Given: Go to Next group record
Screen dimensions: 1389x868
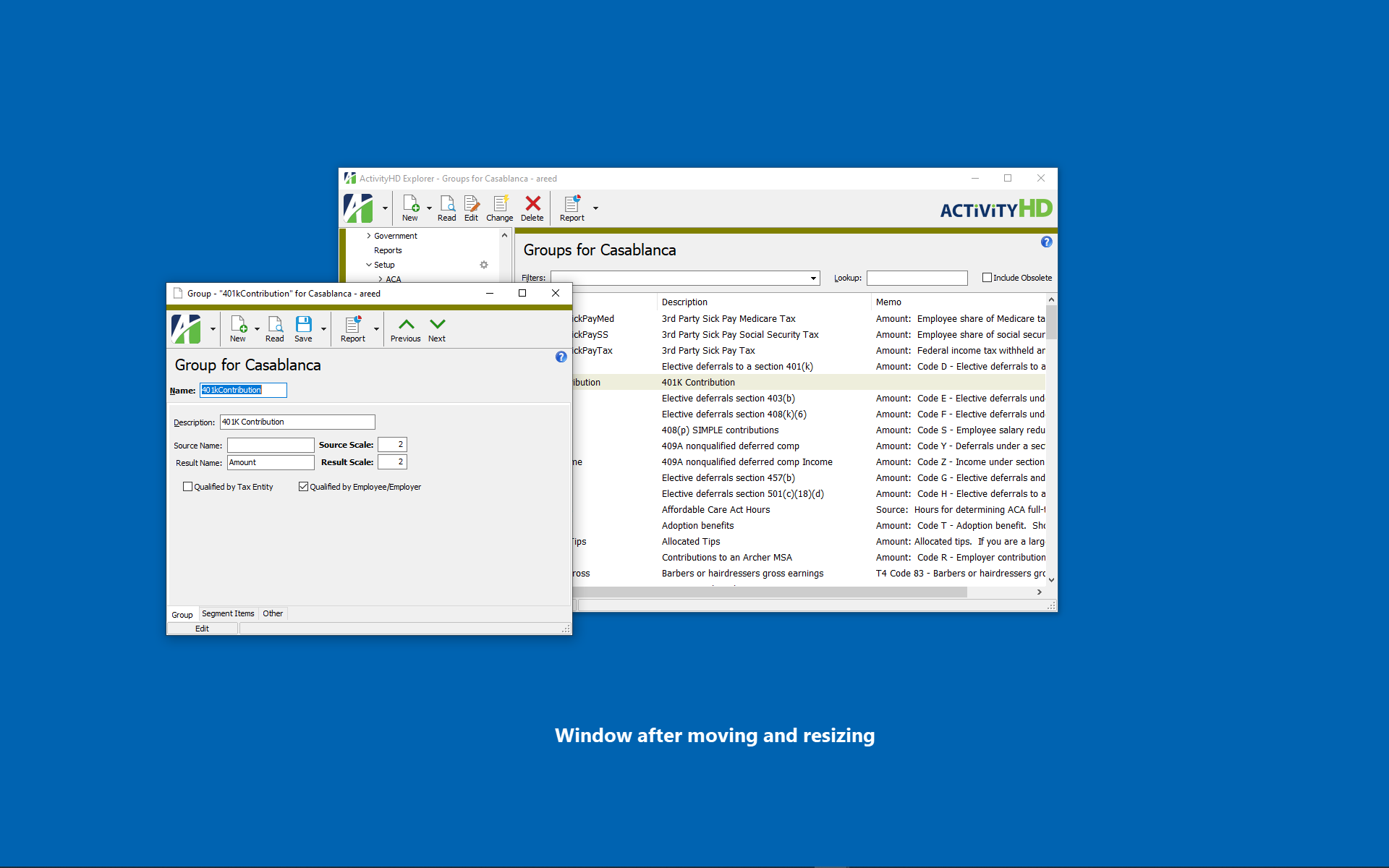Looking at the screenshot, I should pyautogui.click(x=437, y=325).
